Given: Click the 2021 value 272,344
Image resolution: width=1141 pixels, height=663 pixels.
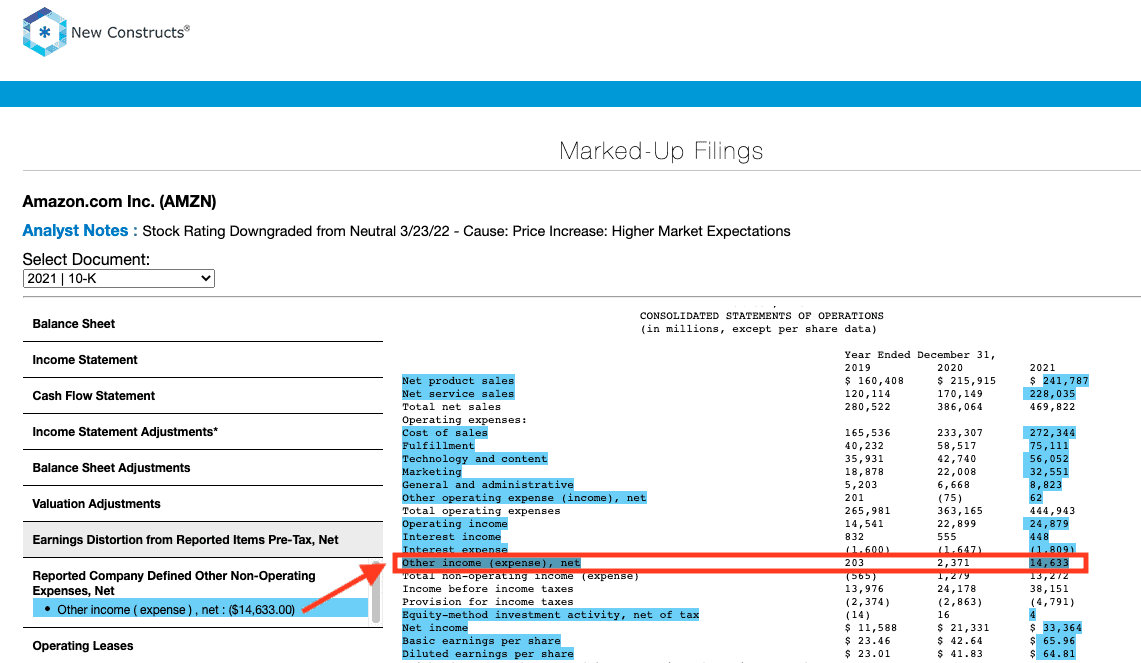Looking at the screenshot, I should [x=1051, y=432].
